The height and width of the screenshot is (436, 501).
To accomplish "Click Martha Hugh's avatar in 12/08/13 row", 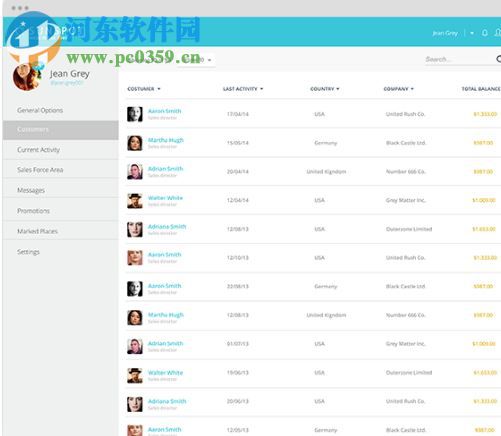I will coord(135,317).
